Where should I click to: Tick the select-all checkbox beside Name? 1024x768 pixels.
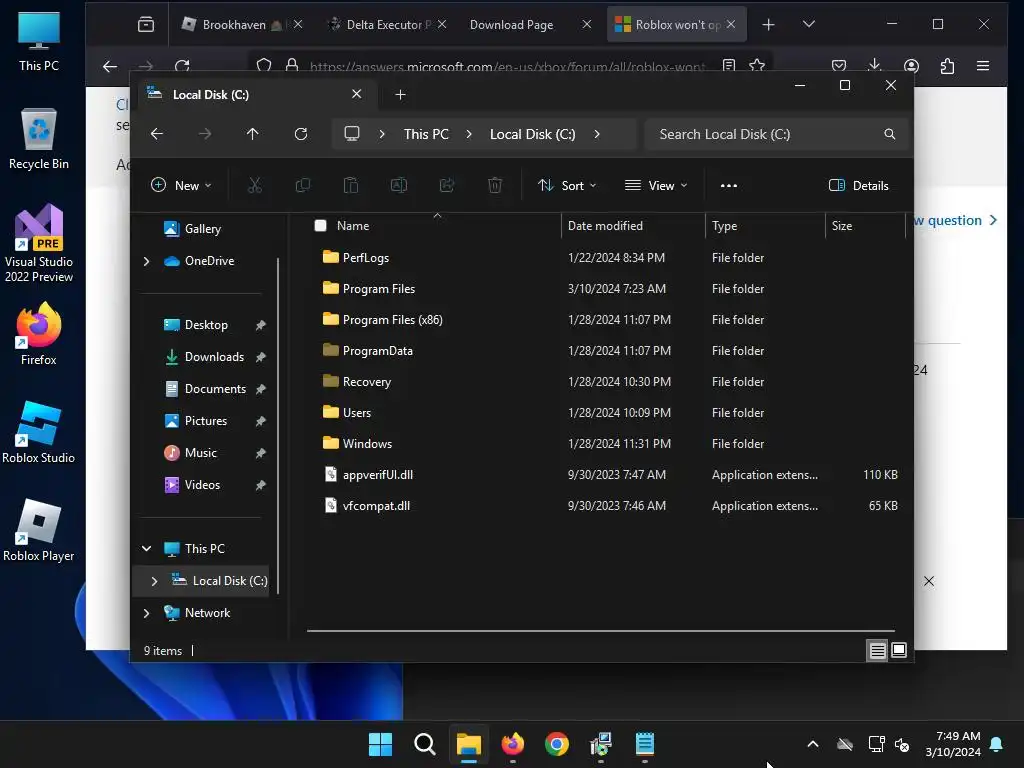point(320,226)
